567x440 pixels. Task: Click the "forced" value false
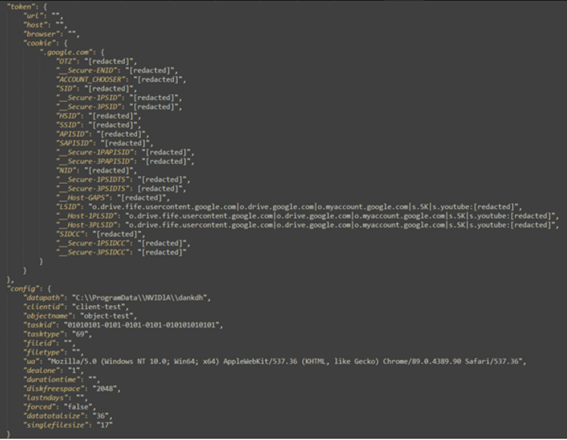[78, 407]
